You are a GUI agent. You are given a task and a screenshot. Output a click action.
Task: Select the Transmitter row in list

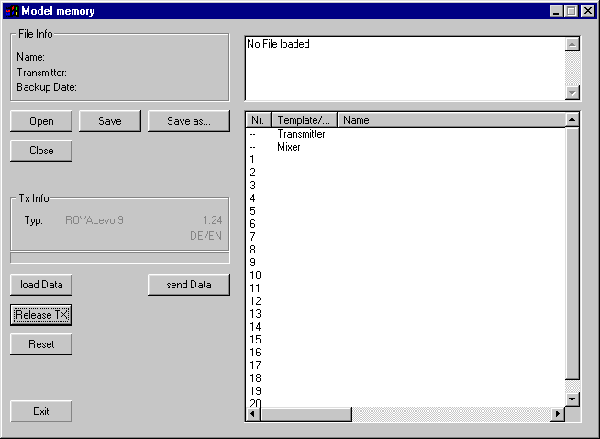tap(300, 134)
